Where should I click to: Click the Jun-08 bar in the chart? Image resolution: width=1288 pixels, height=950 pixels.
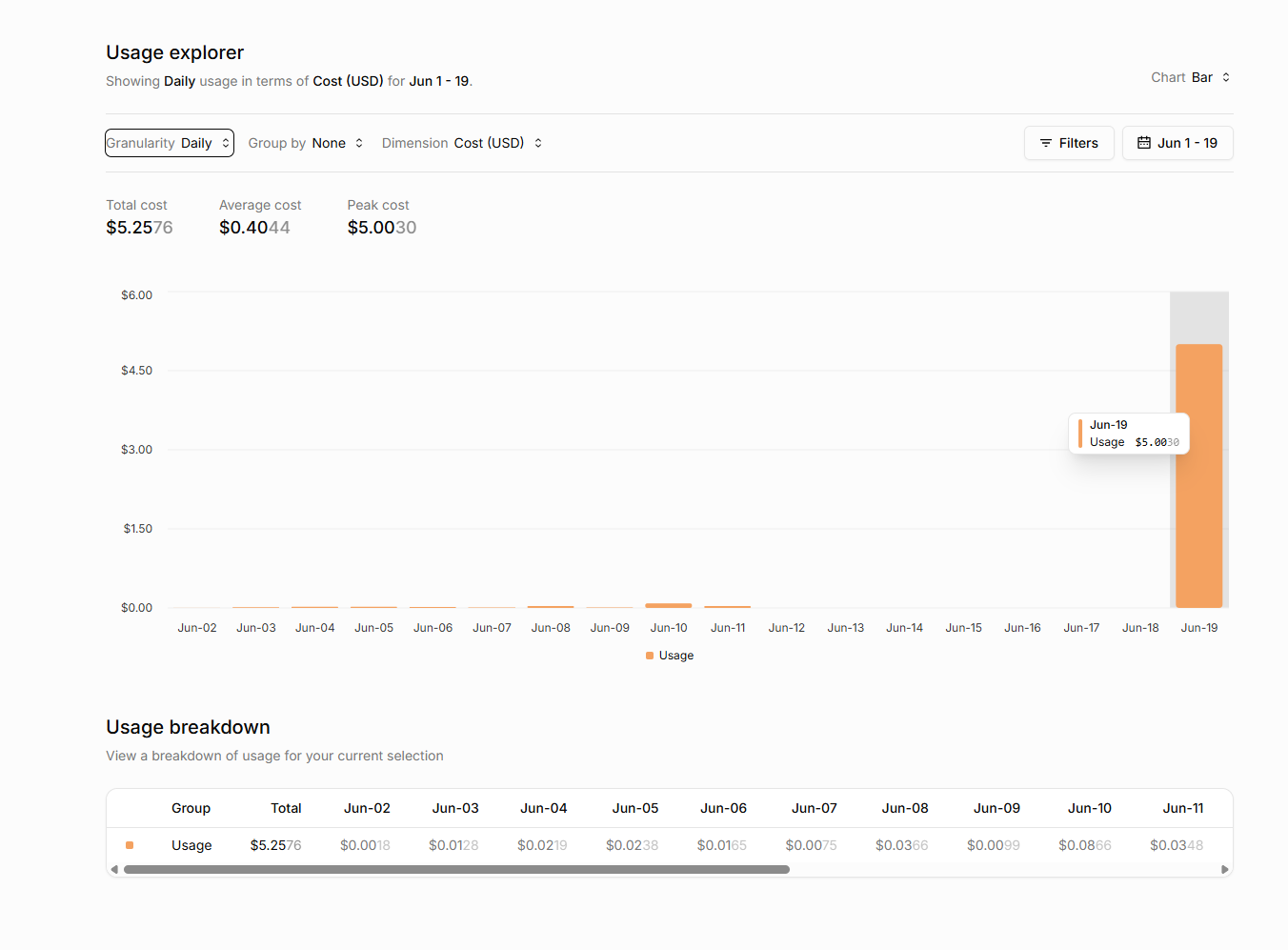[551, 607]
